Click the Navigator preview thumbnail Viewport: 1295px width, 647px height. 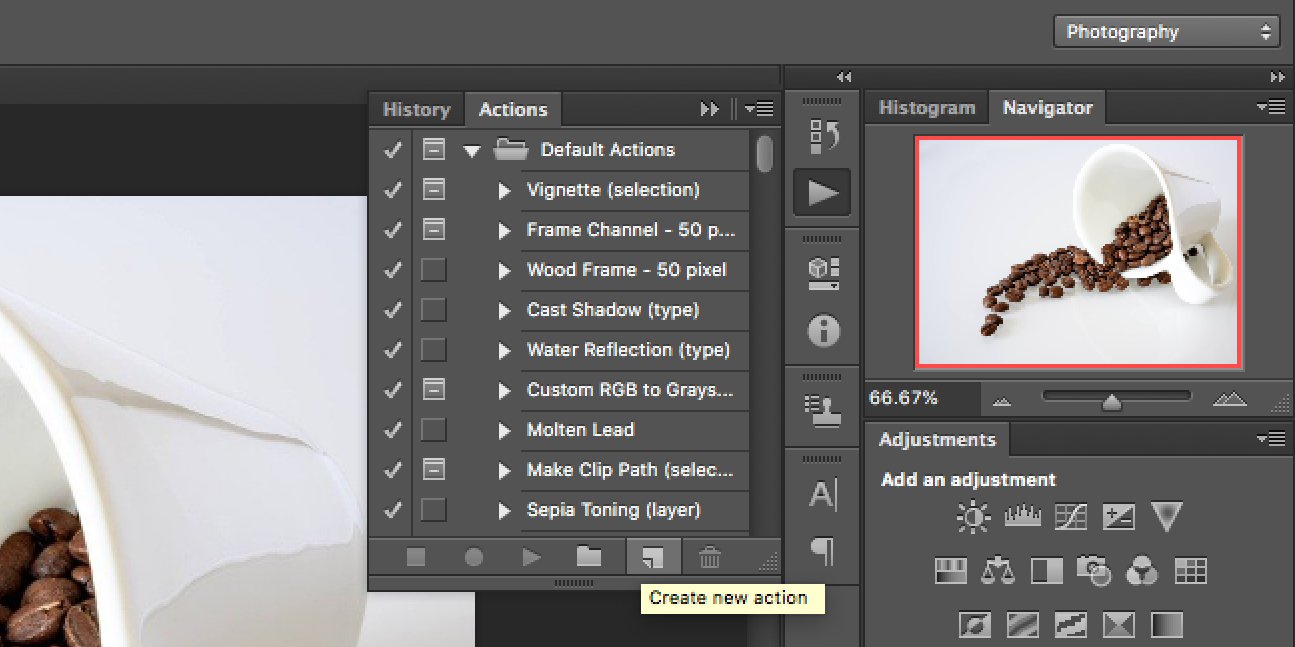point(1078,251)
